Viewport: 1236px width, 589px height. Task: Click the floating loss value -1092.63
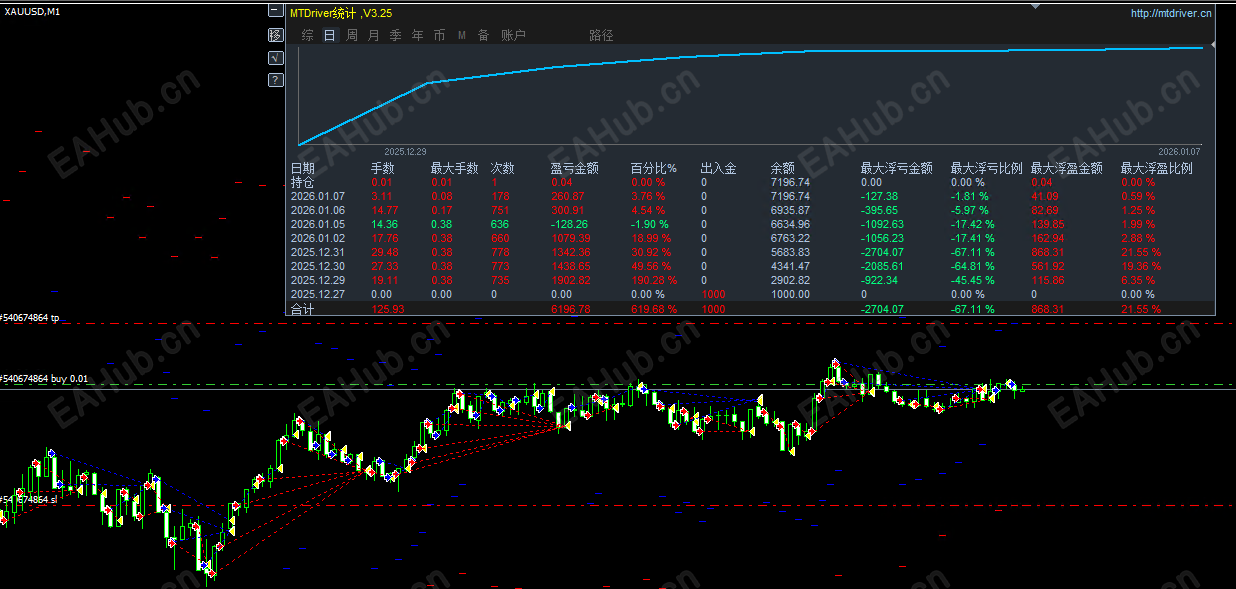click(x=883, y=225)
